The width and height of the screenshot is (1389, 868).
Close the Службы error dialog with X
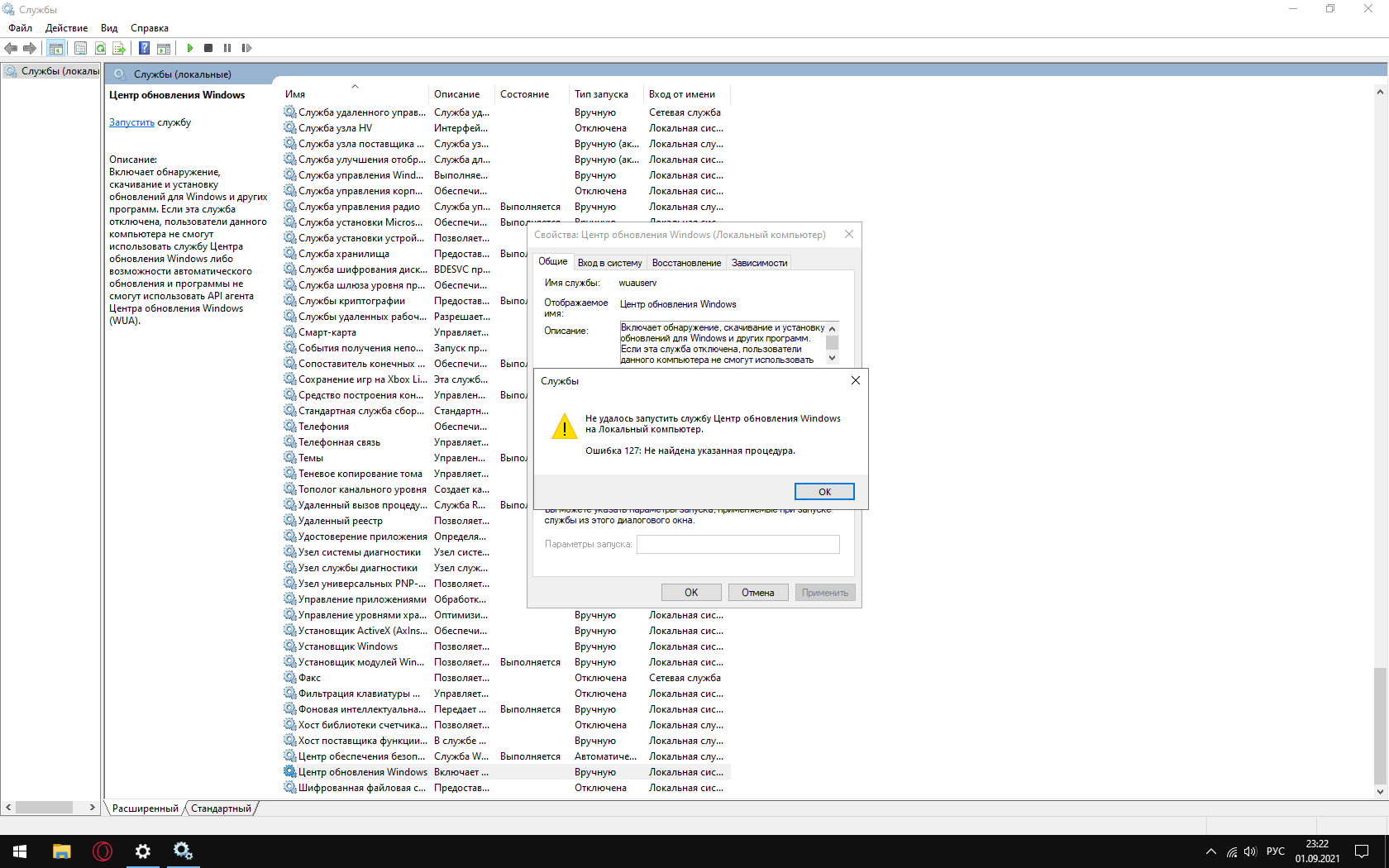click(856, 380)
